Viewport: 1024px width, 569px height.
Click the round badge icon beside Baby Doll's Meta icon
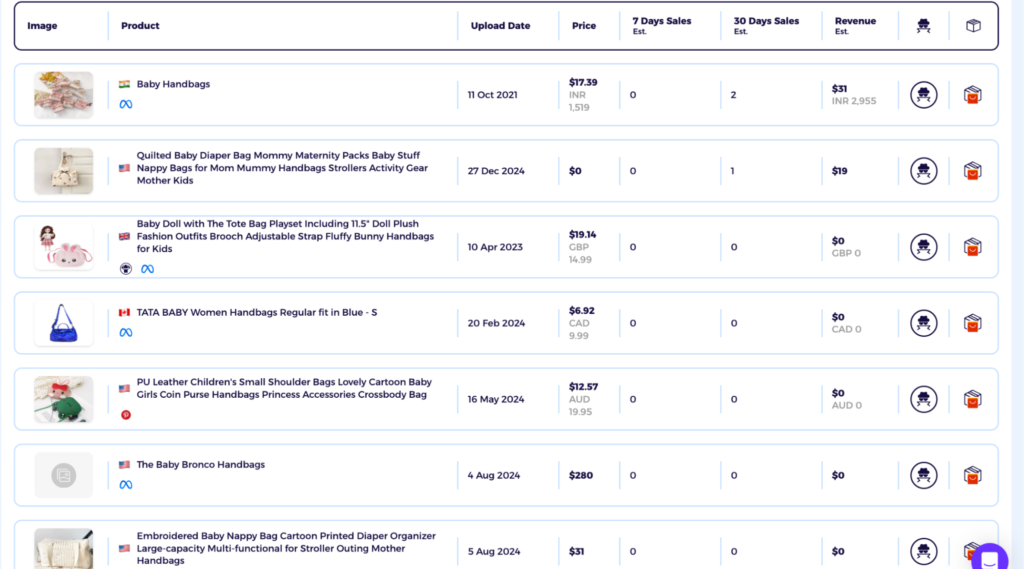point(126,269)
